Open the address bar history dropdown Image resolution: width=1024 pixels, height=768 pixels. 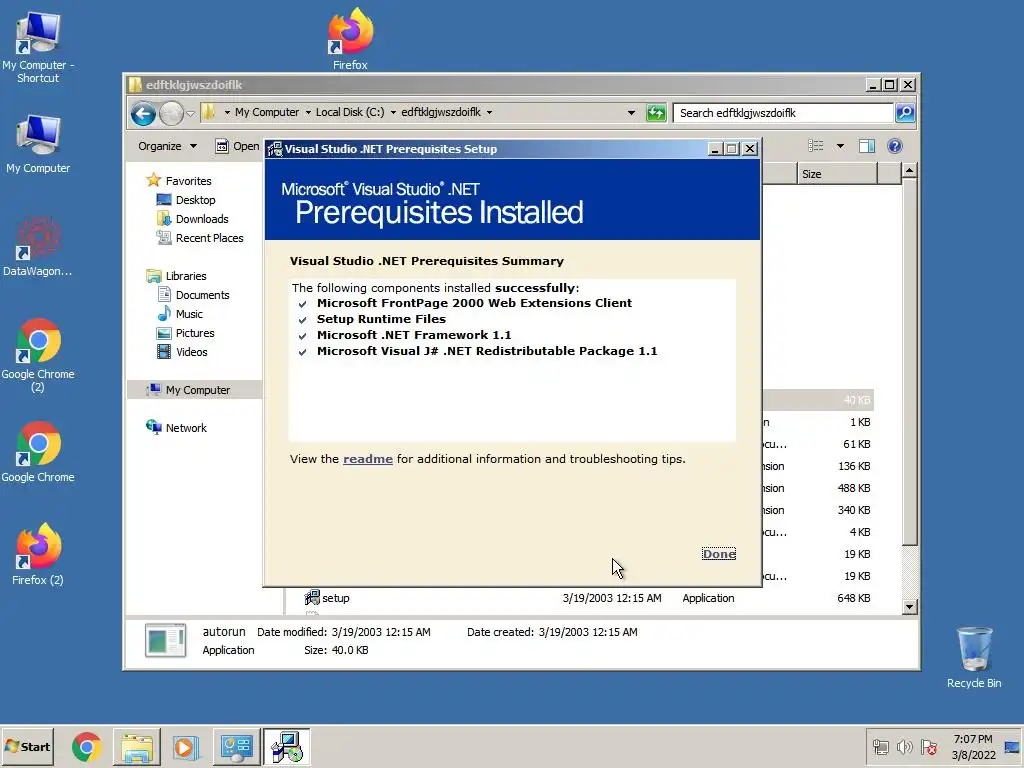click(631, 113)
